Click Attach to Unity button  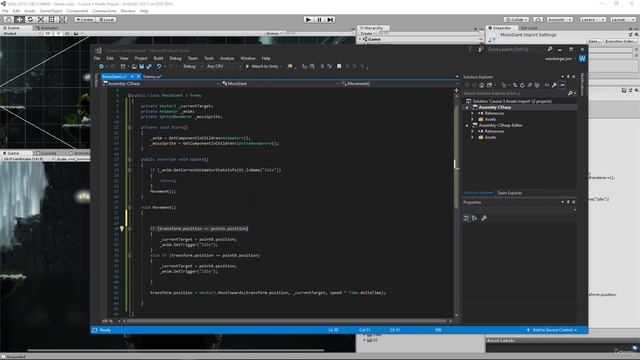click(x=263, y=67)
